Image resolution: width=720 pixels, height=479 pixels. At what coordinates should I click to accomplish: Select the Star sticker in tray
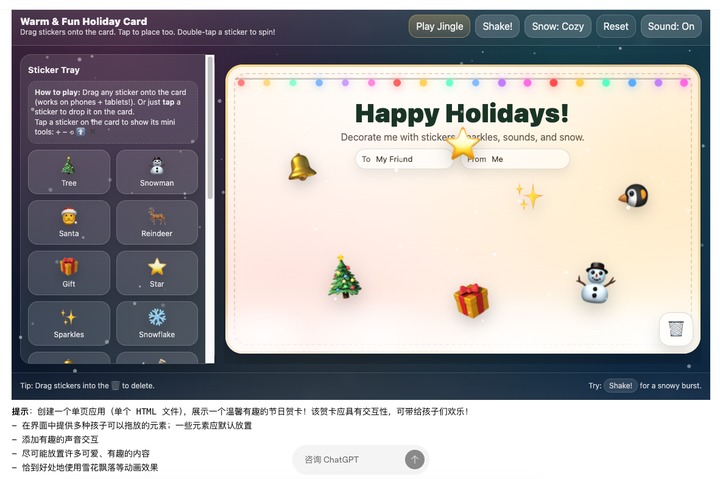157,273
